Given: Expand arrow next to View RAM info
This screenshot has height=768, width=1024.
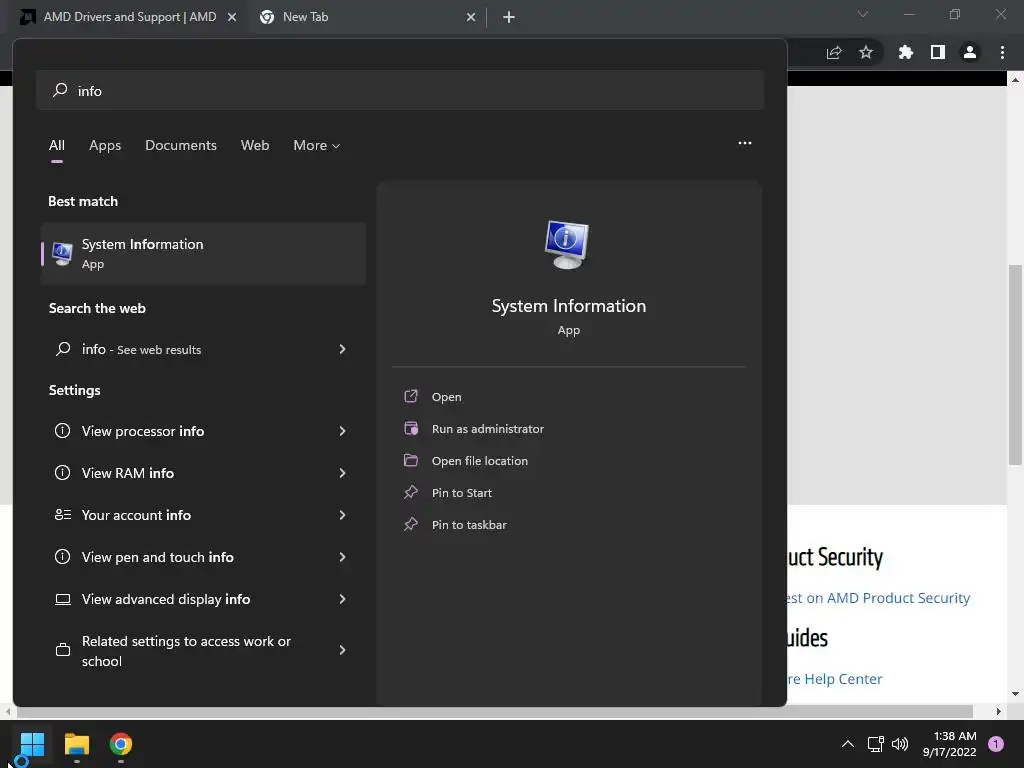Looking at the screenshot, I should click(342, 473).
